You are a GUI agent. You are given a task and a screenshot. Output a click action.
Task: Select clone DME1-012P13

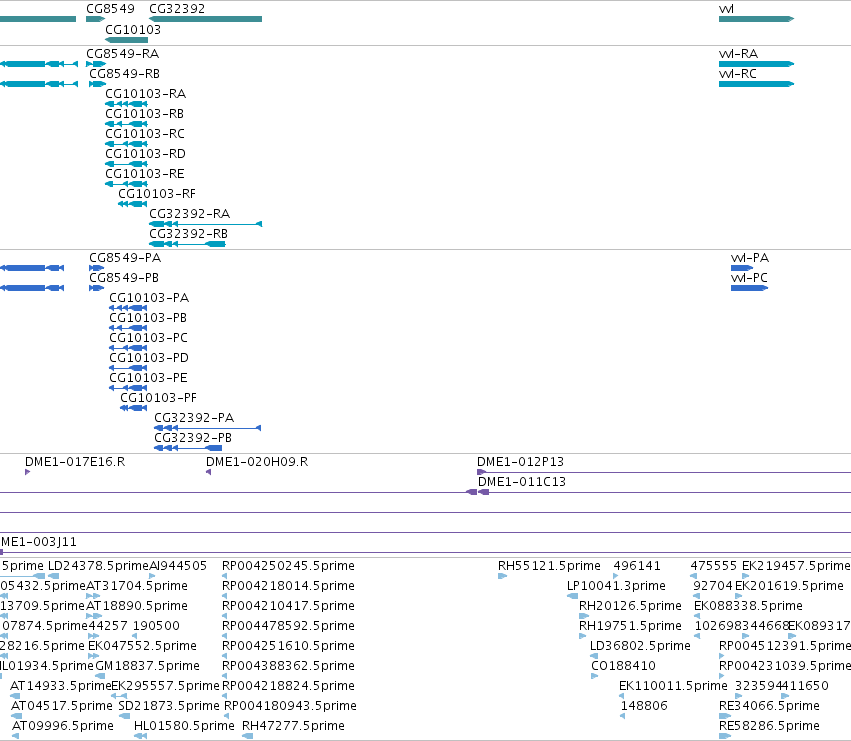click(x=520, y=462)
